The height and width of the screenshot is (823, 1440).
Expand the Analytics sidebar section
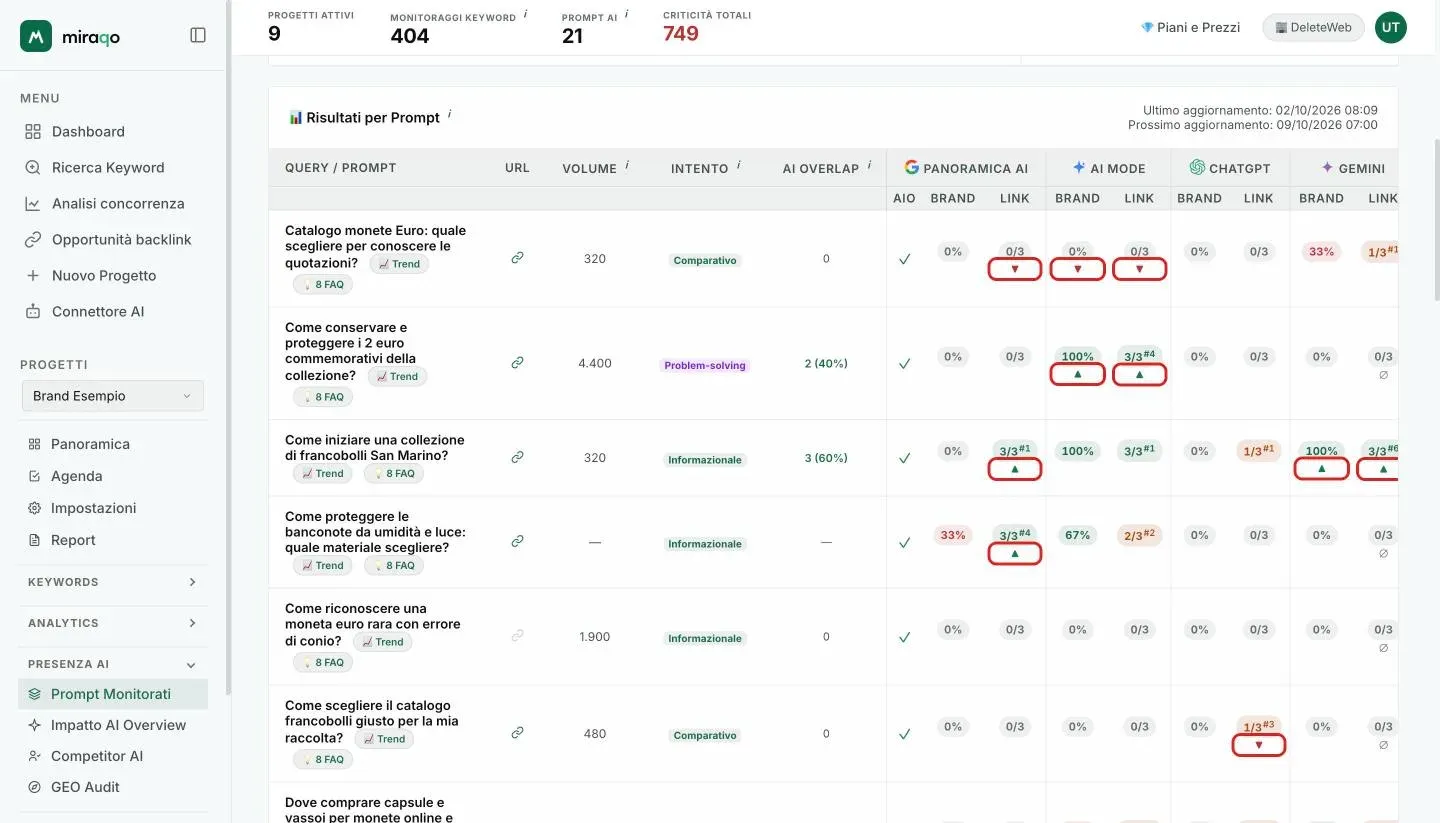click(x=113, y=623)
